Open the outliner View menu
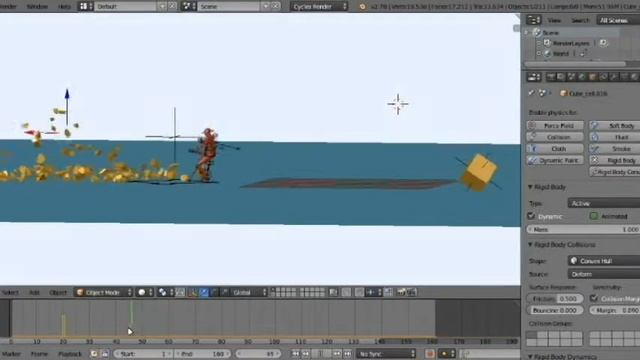The width and height of the screenshot is (640, 360). coord(554,20)
